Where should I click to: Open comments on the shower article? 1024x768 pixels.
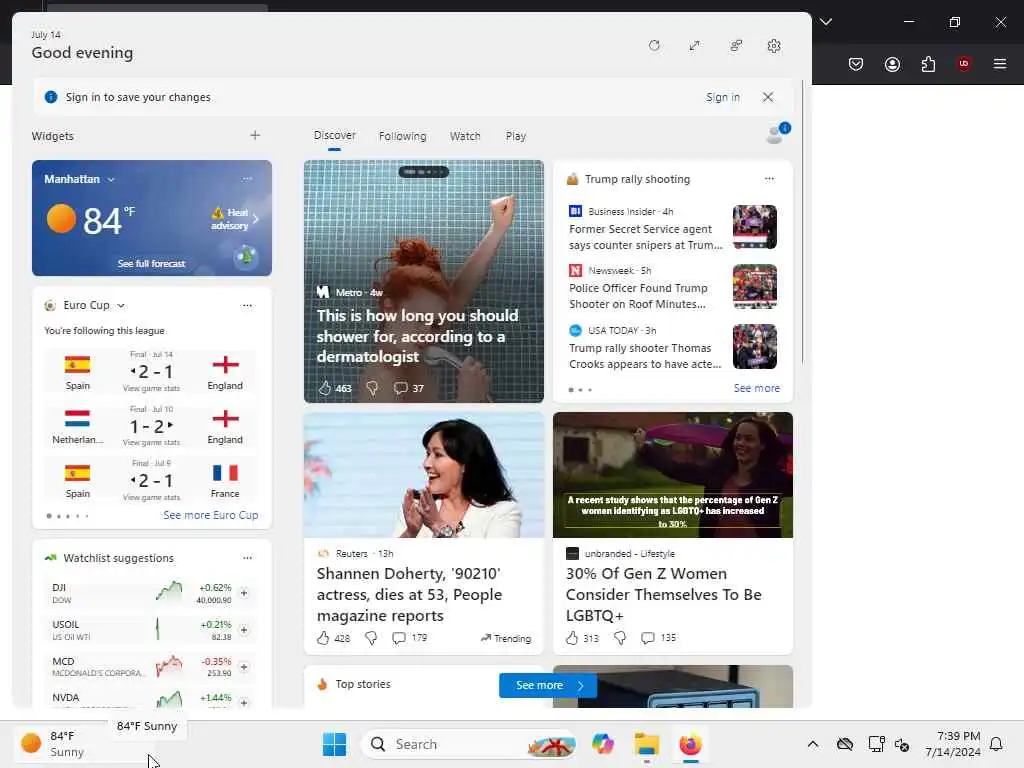409,388
